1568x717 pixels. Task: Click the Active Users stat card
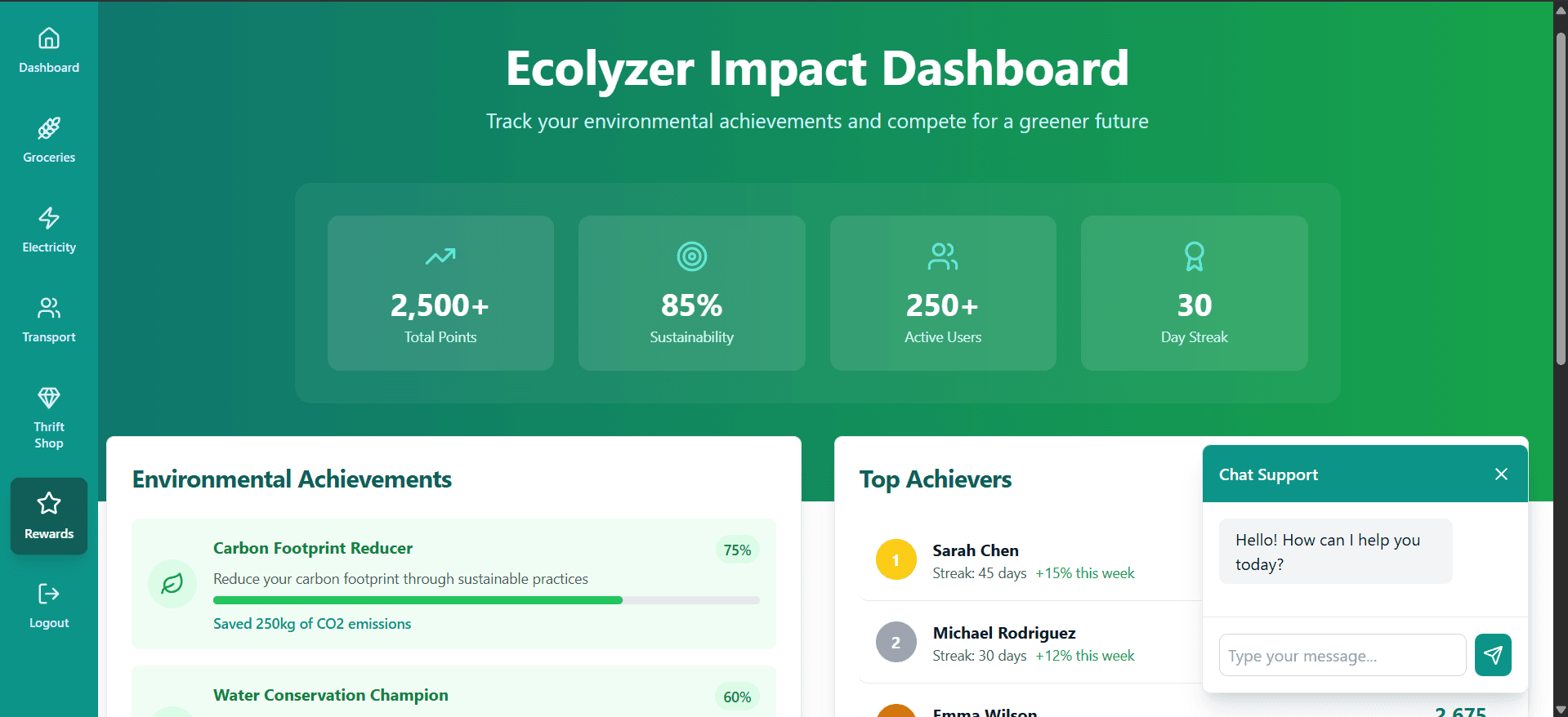pyautogui.click(x=943, y=293)
